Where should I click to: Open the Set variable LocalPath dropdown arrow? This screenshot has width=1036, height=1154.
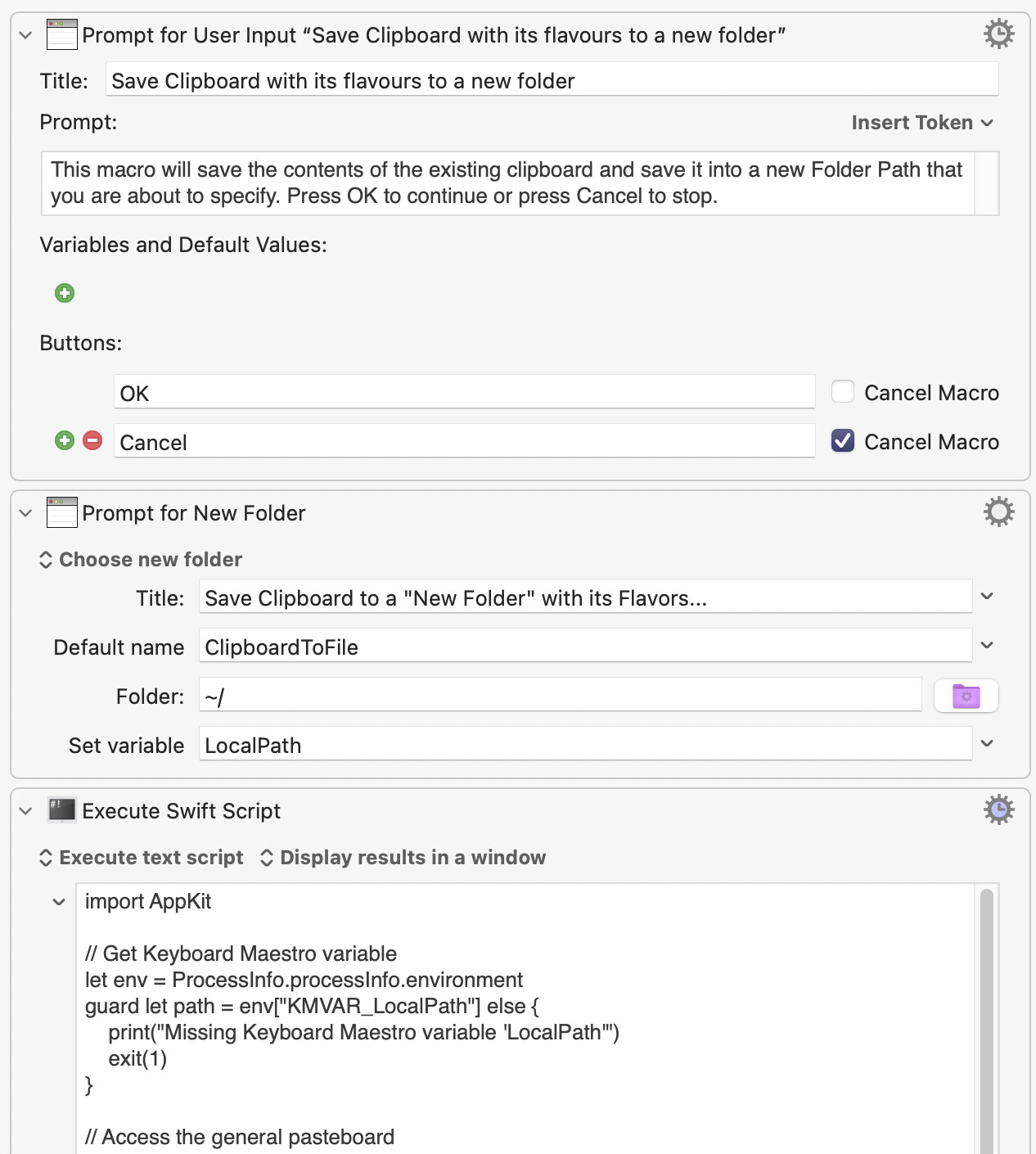point(987,744)
